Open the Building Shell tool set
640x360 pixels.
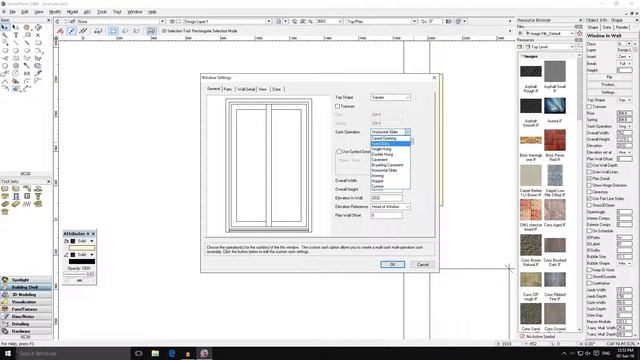[26, 287]
